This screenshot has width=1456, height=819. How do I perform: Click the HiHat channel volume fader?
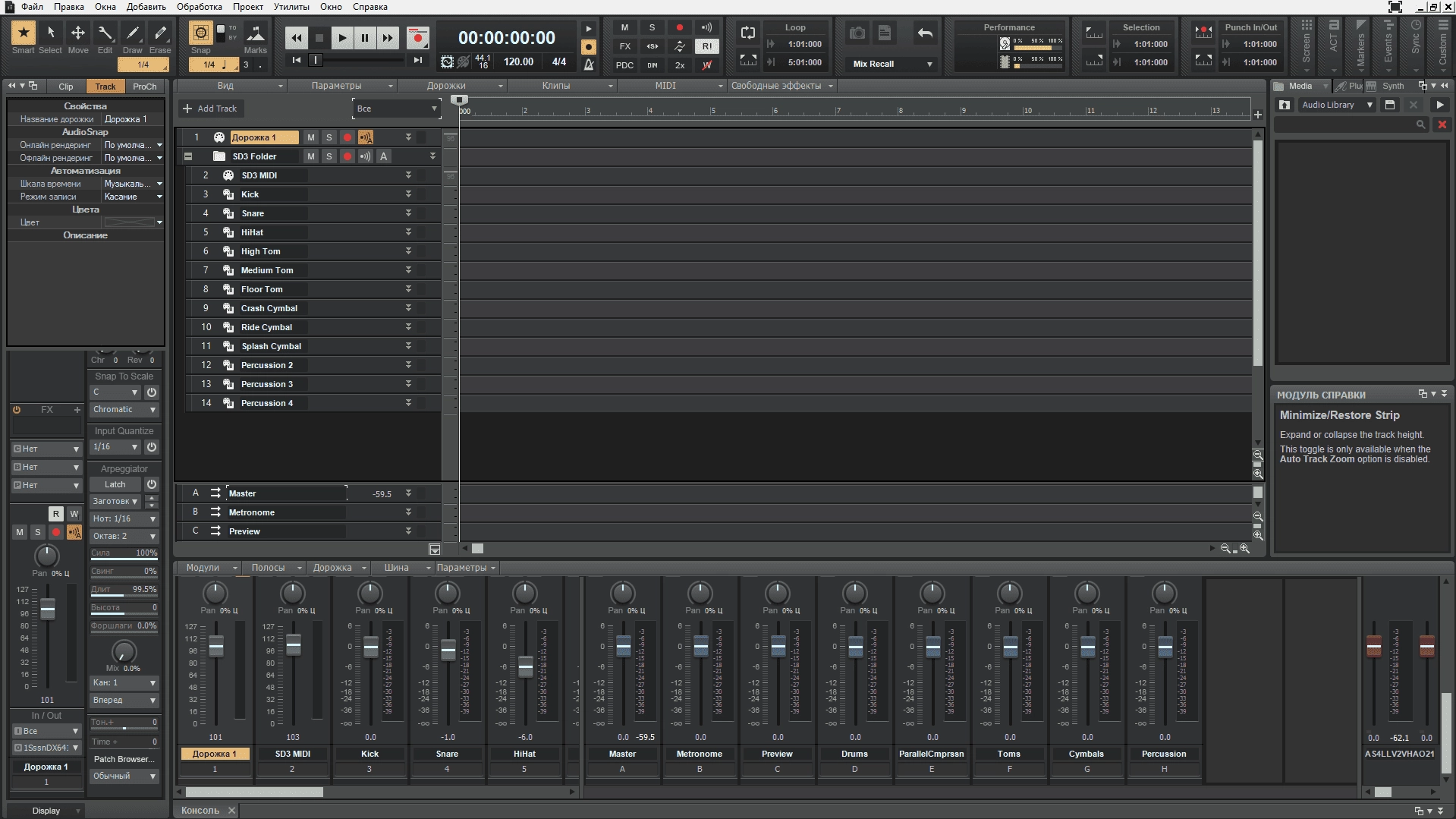click(526, 667)
